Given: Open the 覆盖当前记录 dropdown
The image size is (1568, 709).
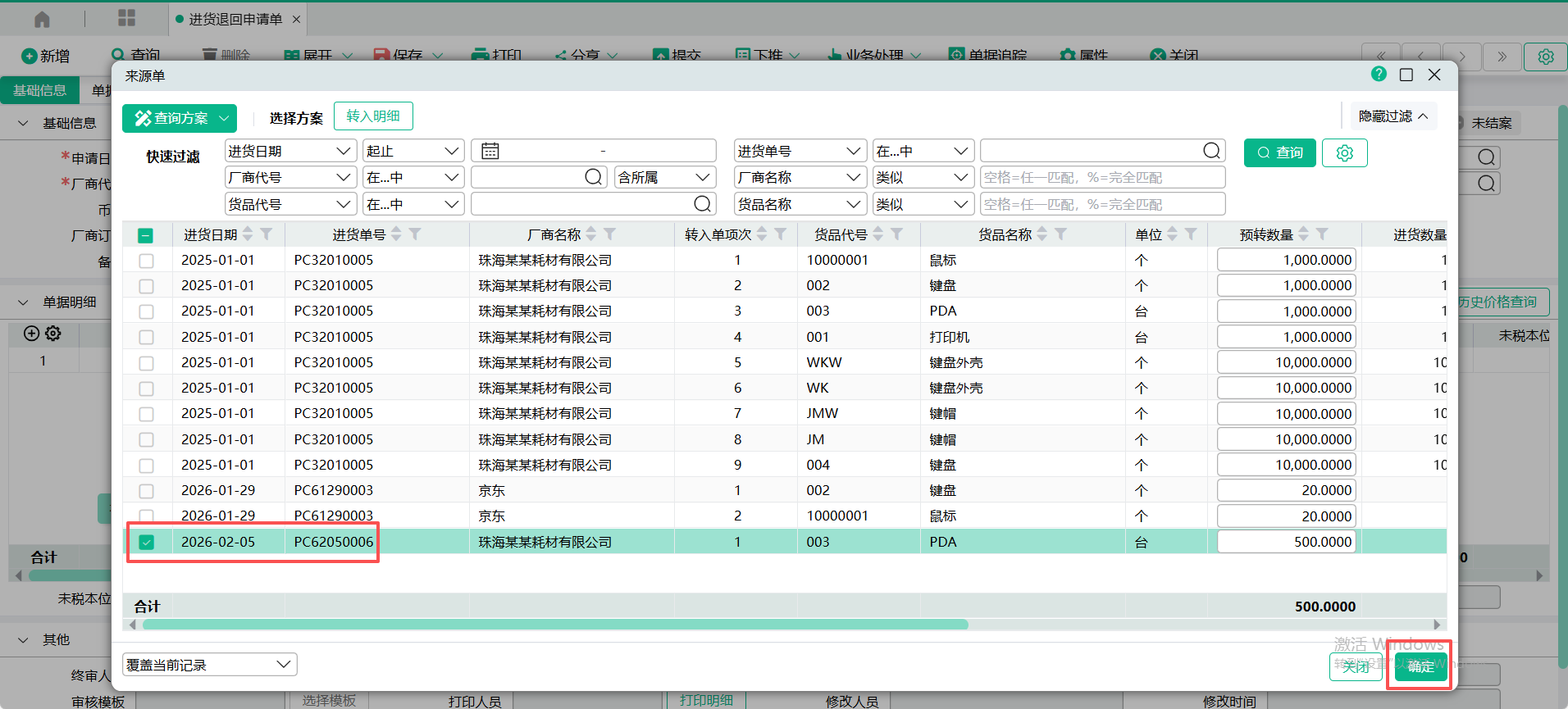Looking at the screenshot, I should click(x=209, y=665).
